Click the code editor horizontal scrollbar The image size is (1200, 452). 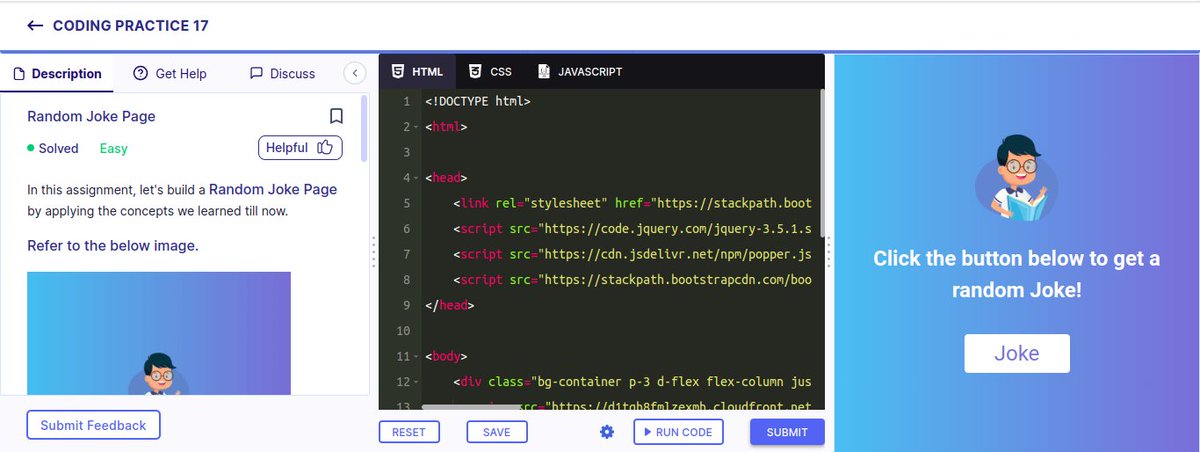coord(470,407)
